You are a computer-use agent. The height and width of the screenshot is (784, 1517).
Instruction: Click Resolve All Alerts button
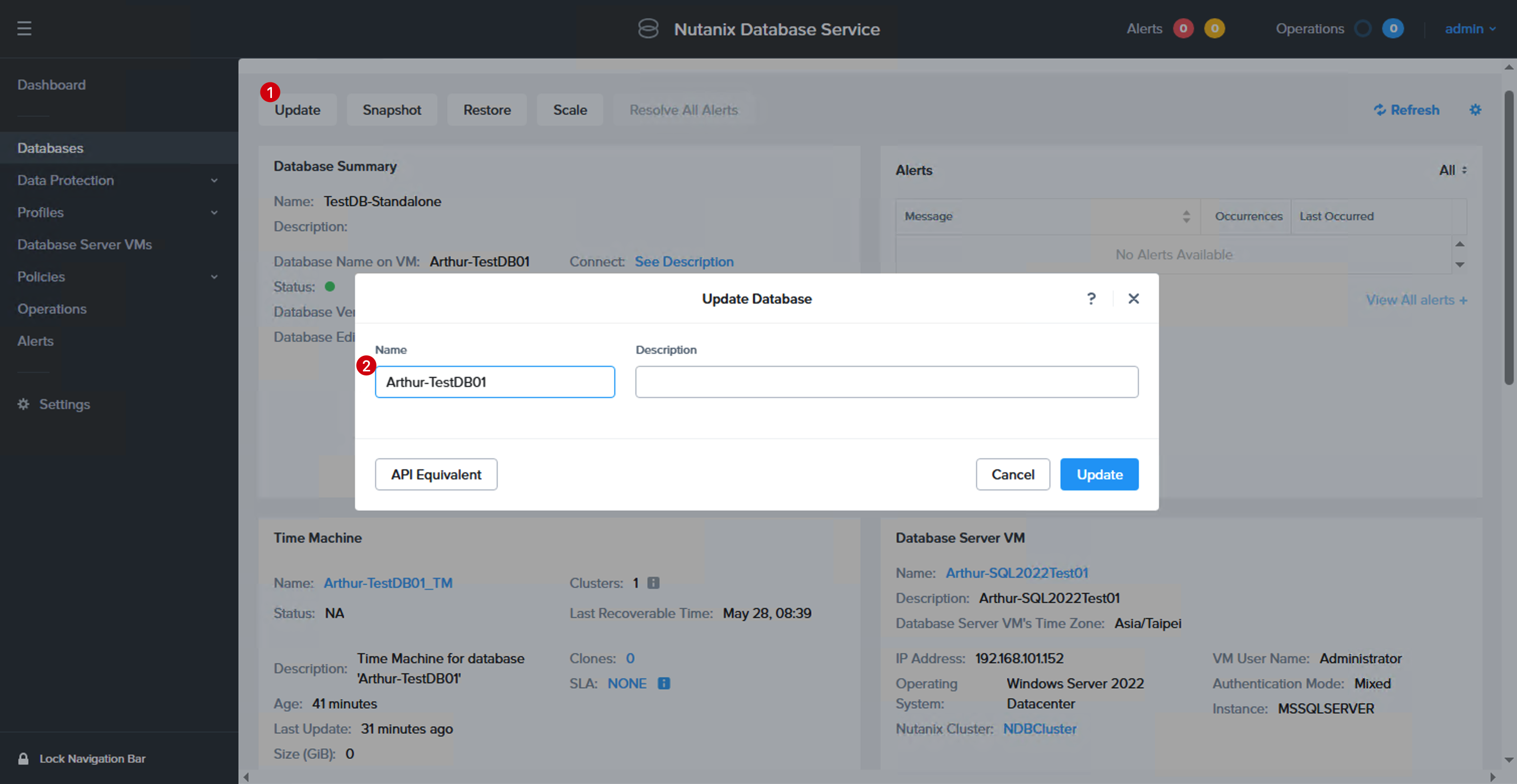[683, 110]
